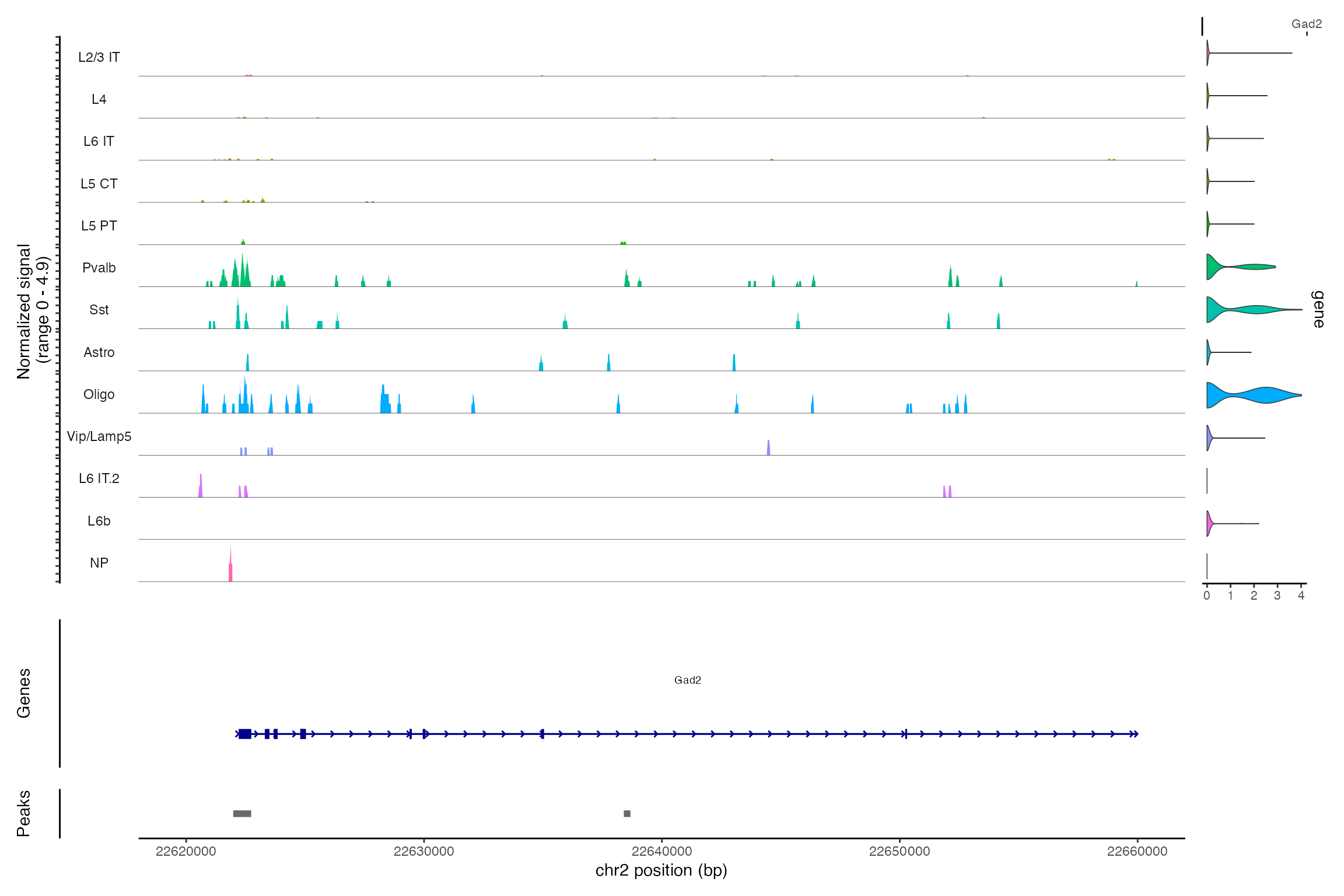Switch to the Gad2 gene tab

click(1307, 24)
